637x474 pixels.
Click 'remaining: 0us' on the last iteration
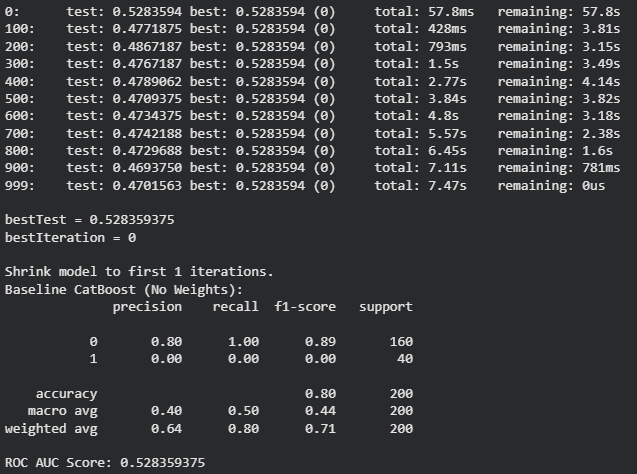tap(551, 186)
